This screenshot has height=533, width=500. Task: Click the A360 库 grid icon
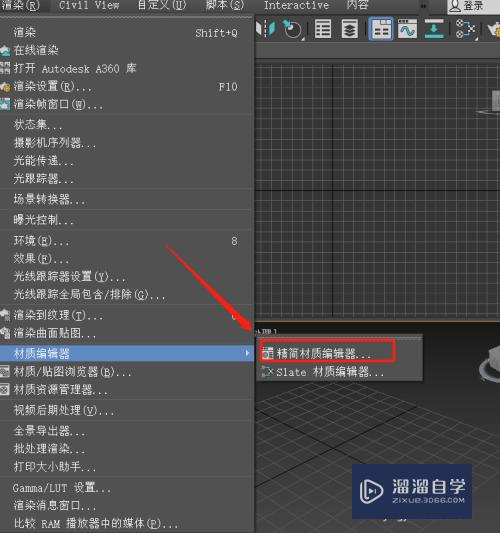[5, 69]
